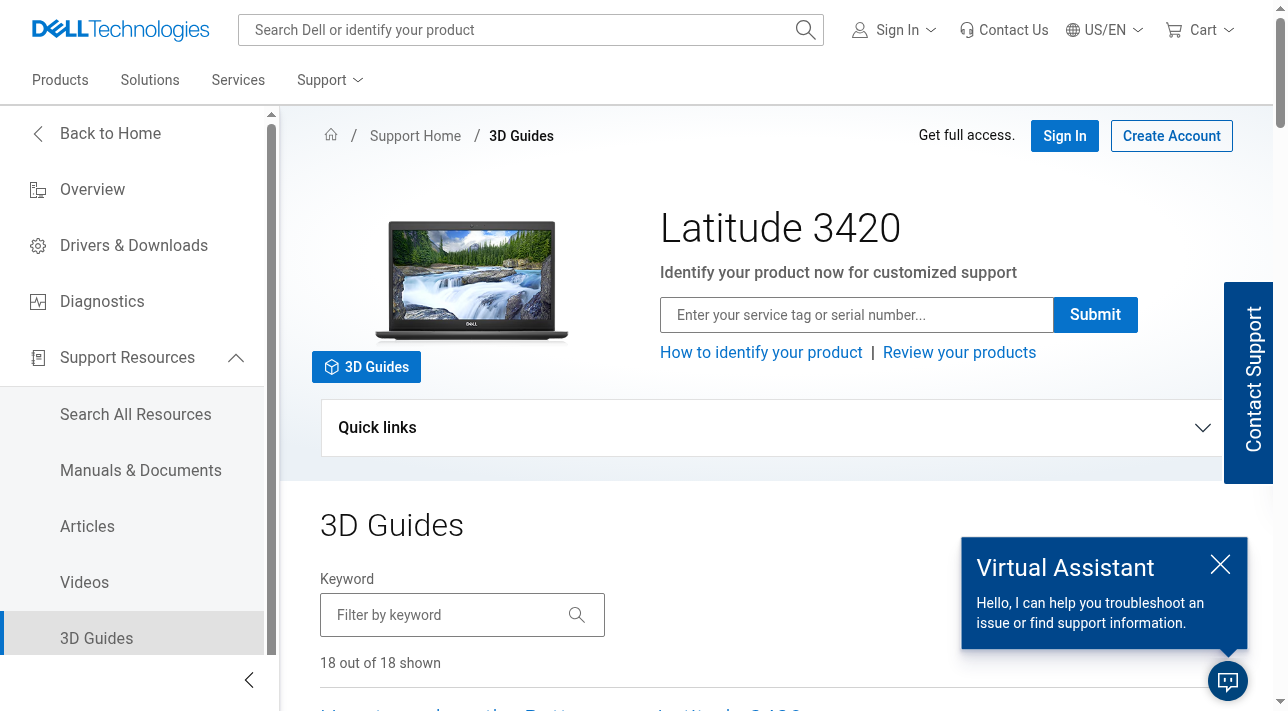
Task: Click the 3D Guides badge button
Action: point(366,367)
